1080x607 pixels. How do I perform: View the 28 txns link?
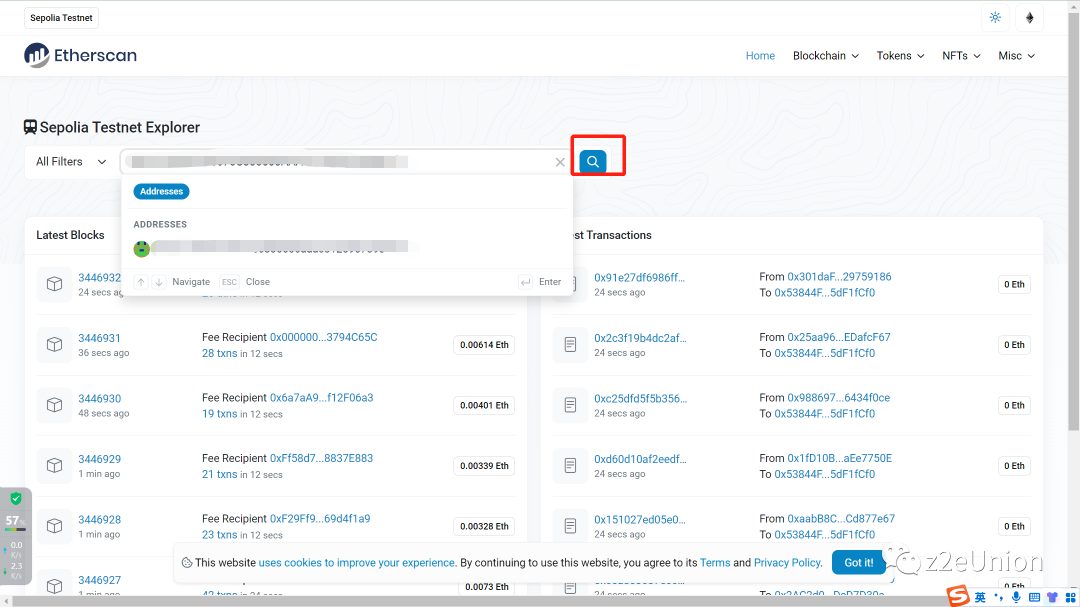(x=219, y=353)
